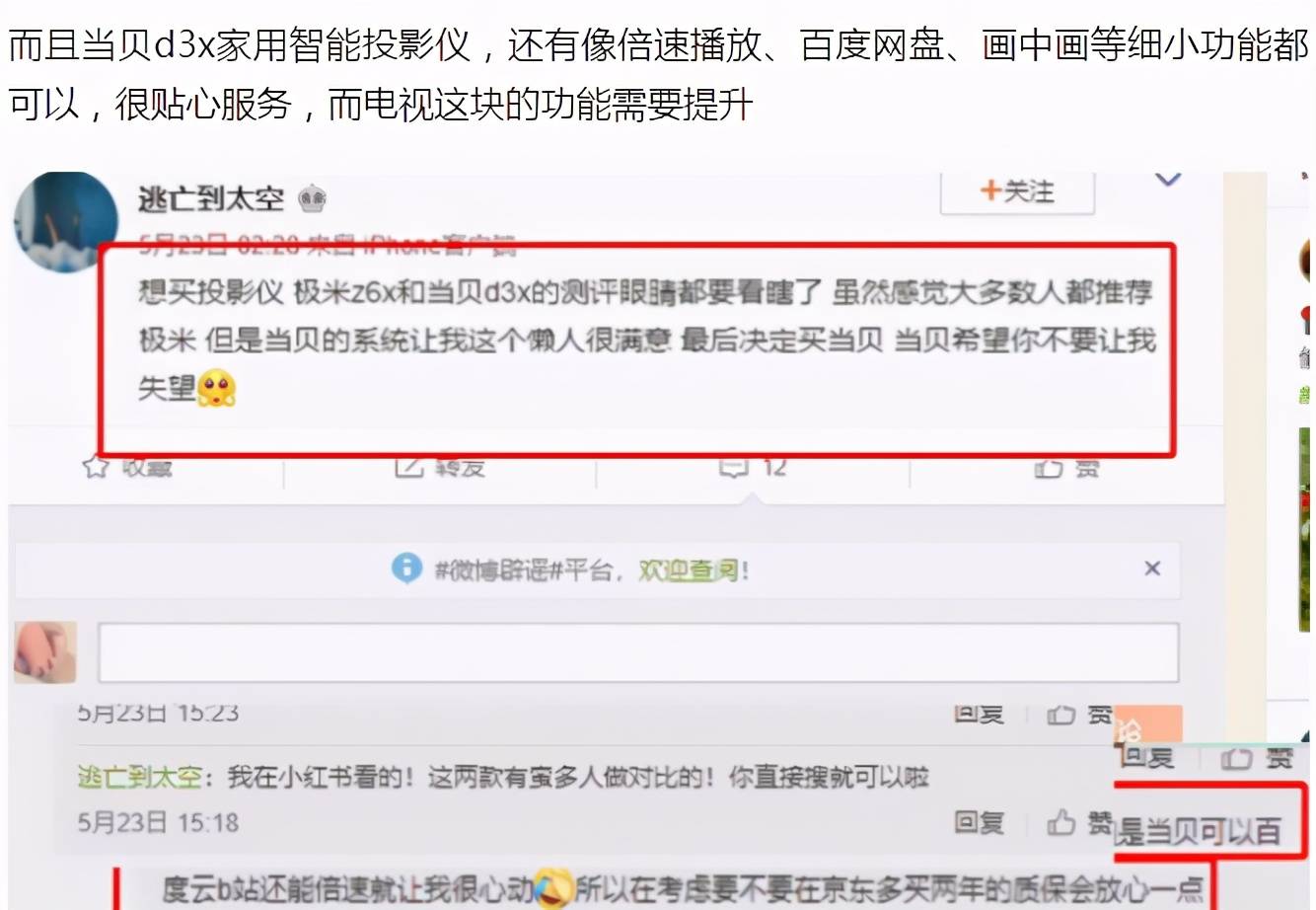This screenshot has width=1316, height=910.
Task: Expand the chevron menu beside 关注
Action: (x=1168, y=181)
